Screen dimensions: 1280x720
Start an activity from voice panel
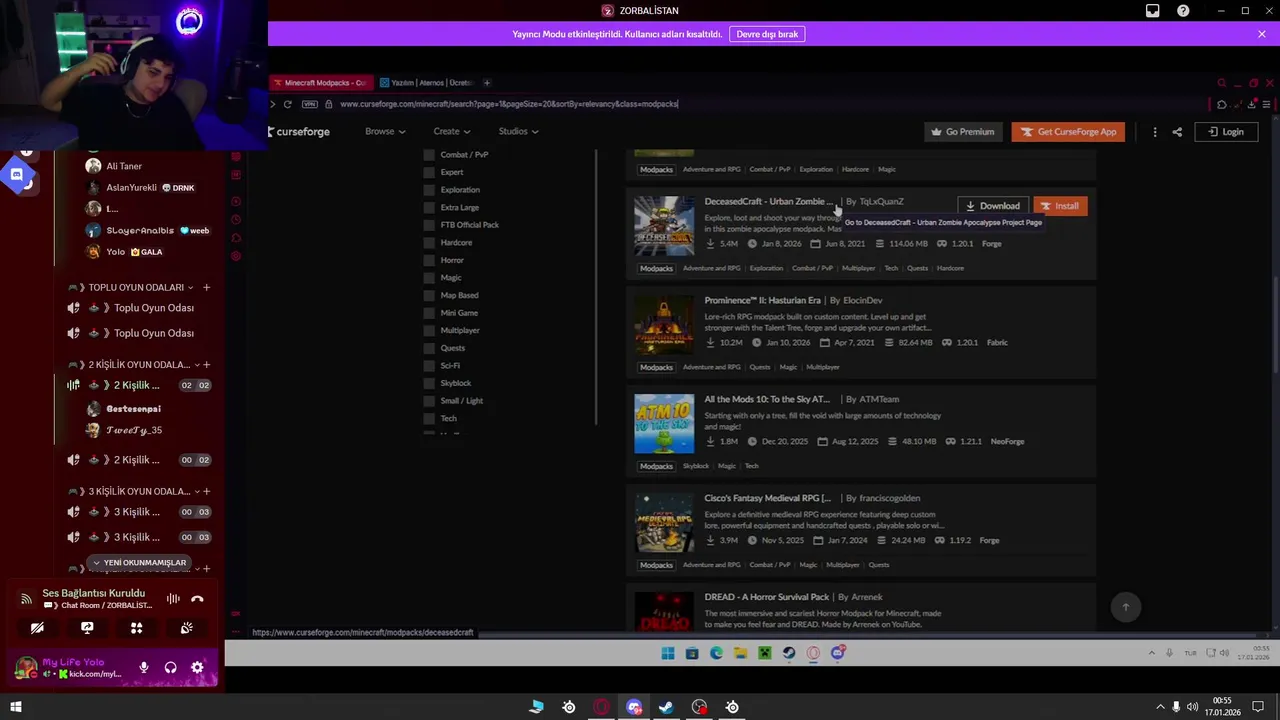(x=137, y=628)
